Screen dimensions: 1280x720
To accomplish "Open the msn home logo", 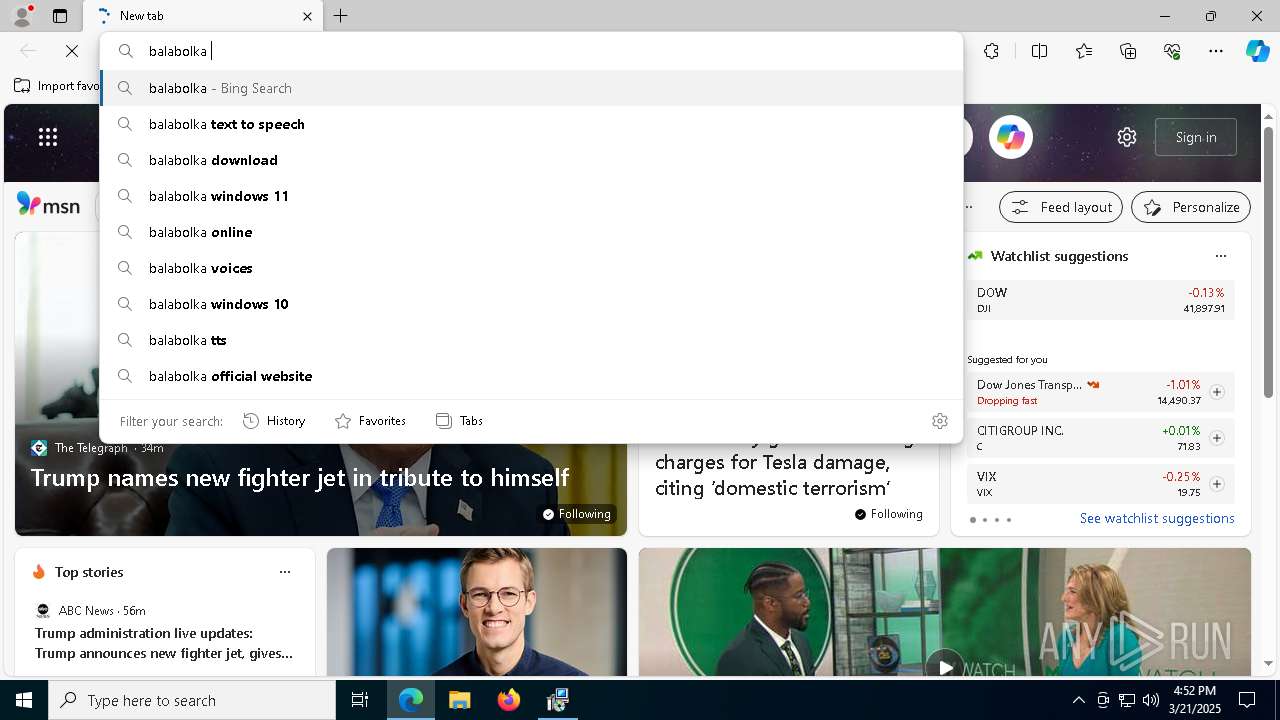I will [x=48, y=205].
